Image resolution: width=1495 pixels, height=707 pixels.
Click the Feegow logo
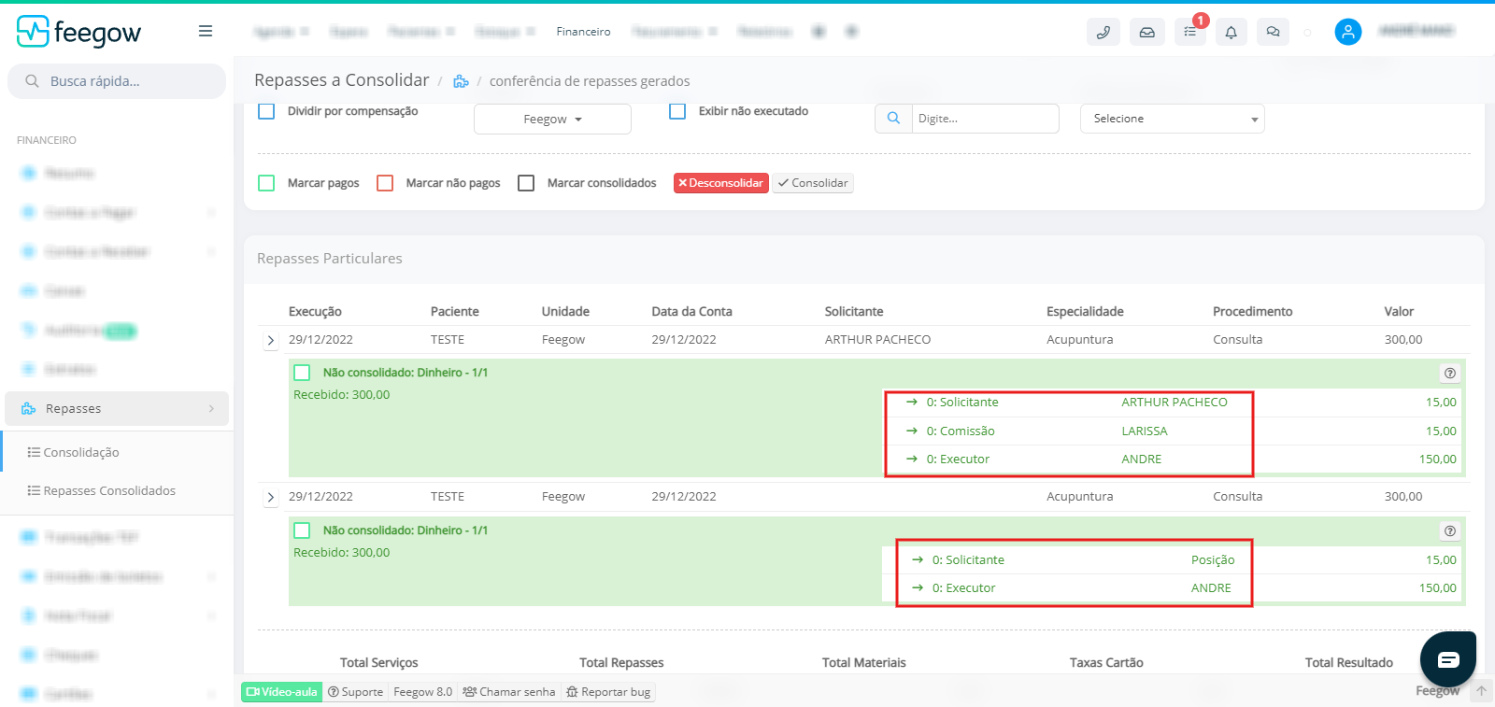(x=79, y=32)
